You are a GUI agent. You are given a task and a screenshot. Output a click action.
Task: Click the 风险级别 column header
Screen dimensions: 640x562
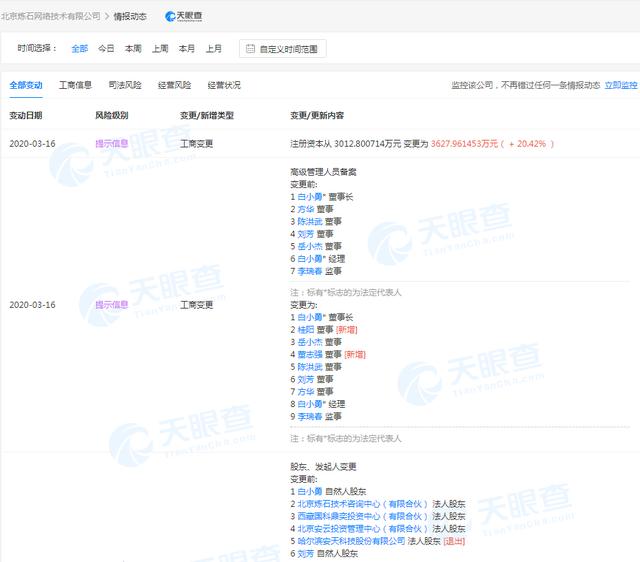coord(111,116)
